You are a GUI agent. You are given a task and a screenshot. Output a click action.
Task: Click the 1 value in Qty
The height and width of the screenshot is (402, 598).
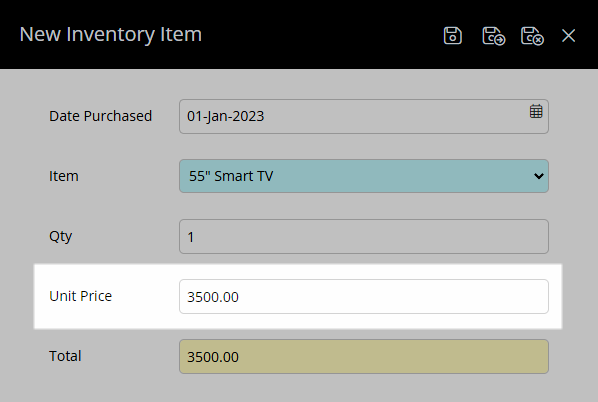(x=191, y=237)
